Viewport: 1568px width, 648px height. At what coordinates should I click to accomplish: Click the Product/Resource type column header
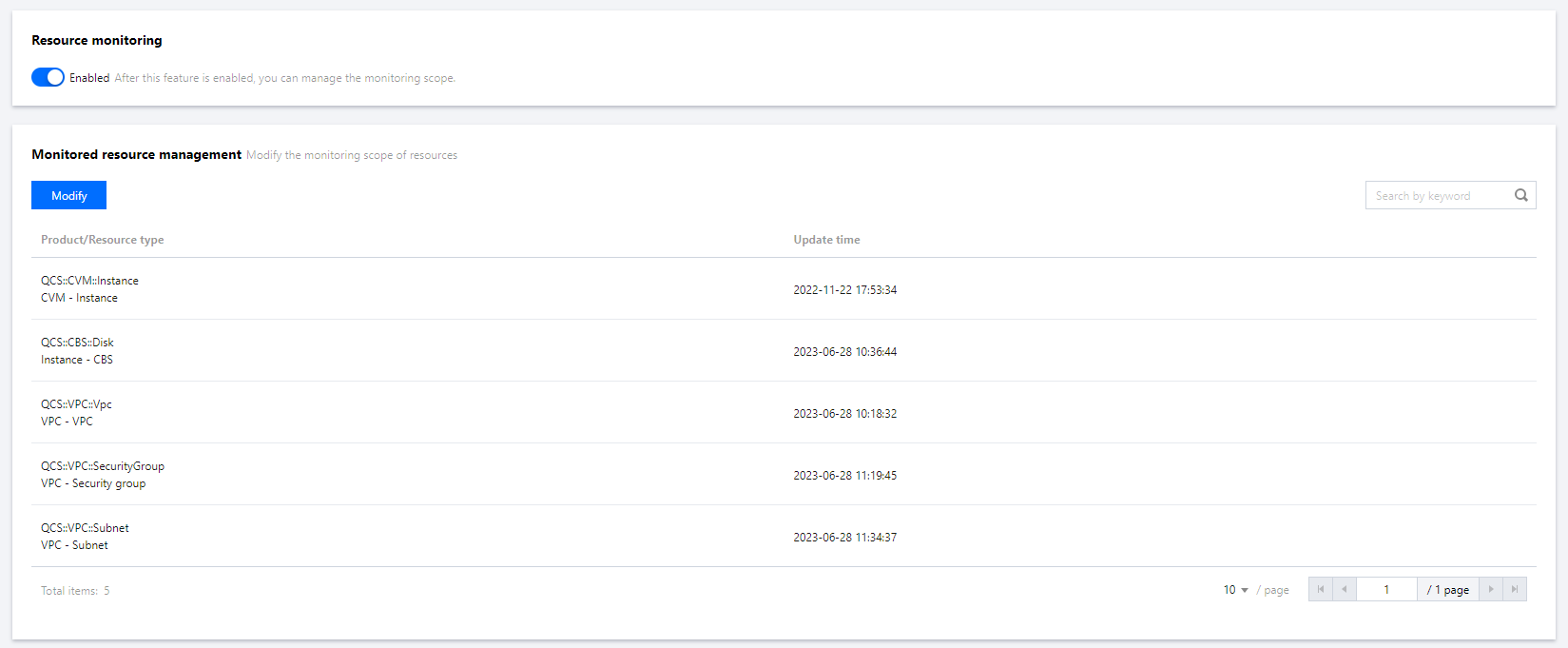click(x=102, y=240)
